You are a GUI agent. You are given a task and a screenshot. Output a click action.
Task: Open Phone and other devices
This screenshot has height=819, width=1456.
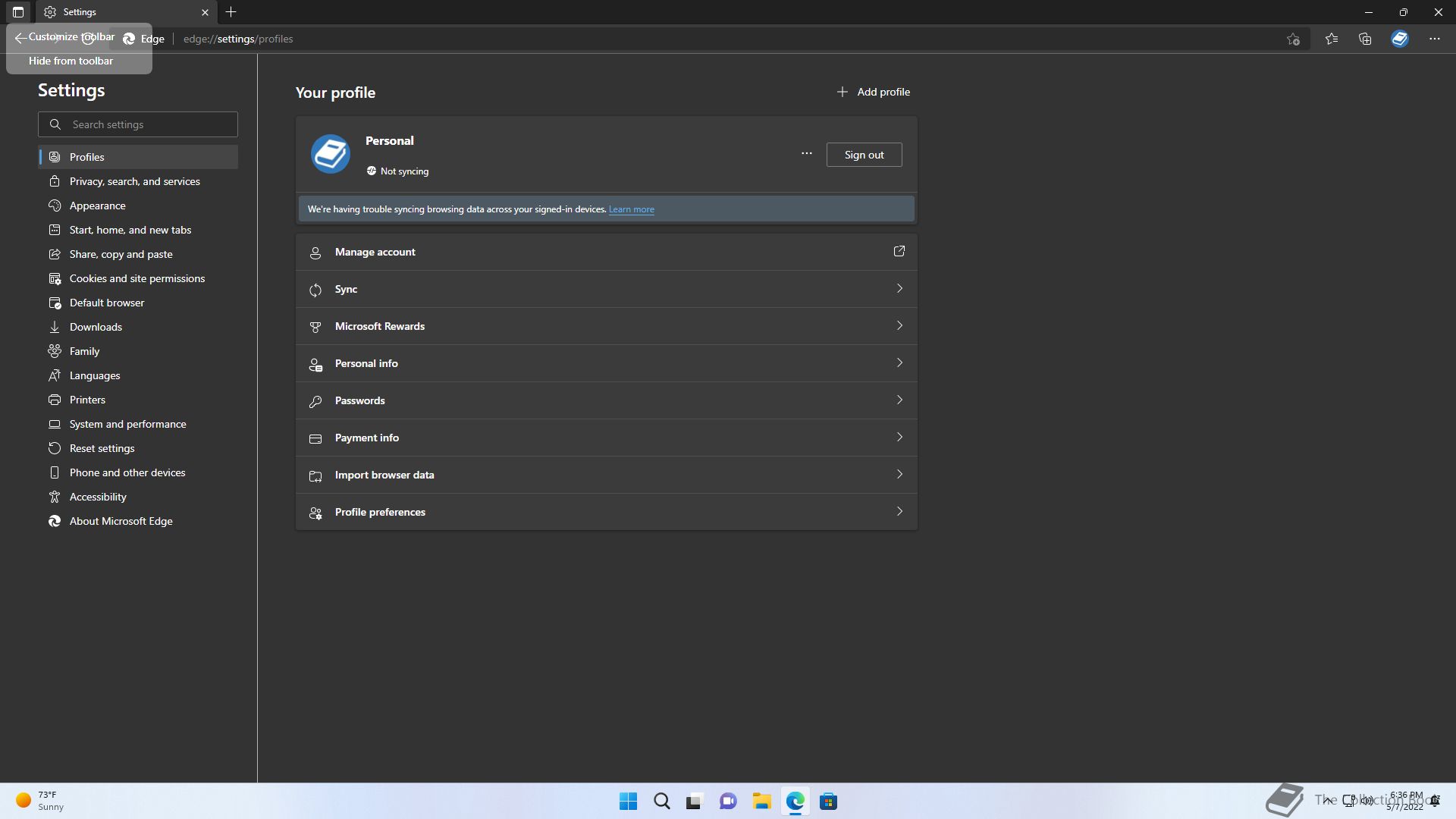pos(138,472)
